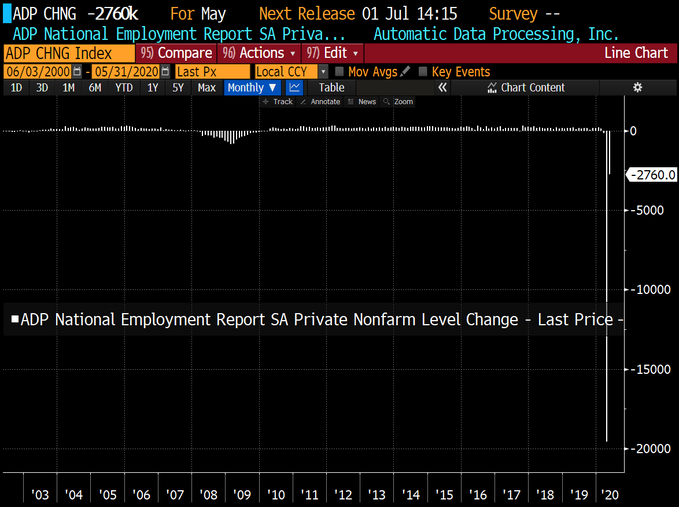Open the News overlay tool
Viewport: 679px width, 507px height.
(362, 102)
